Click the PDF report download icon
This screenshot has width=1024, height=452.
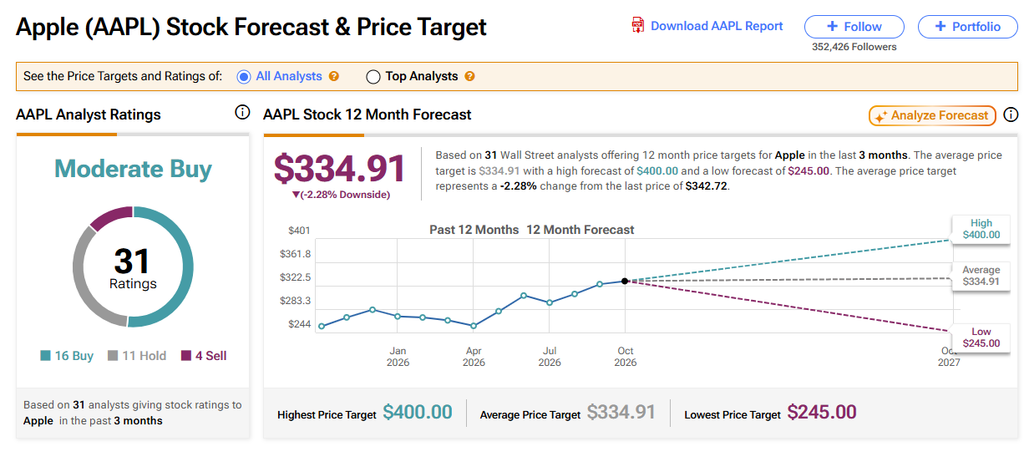point(637,26)
